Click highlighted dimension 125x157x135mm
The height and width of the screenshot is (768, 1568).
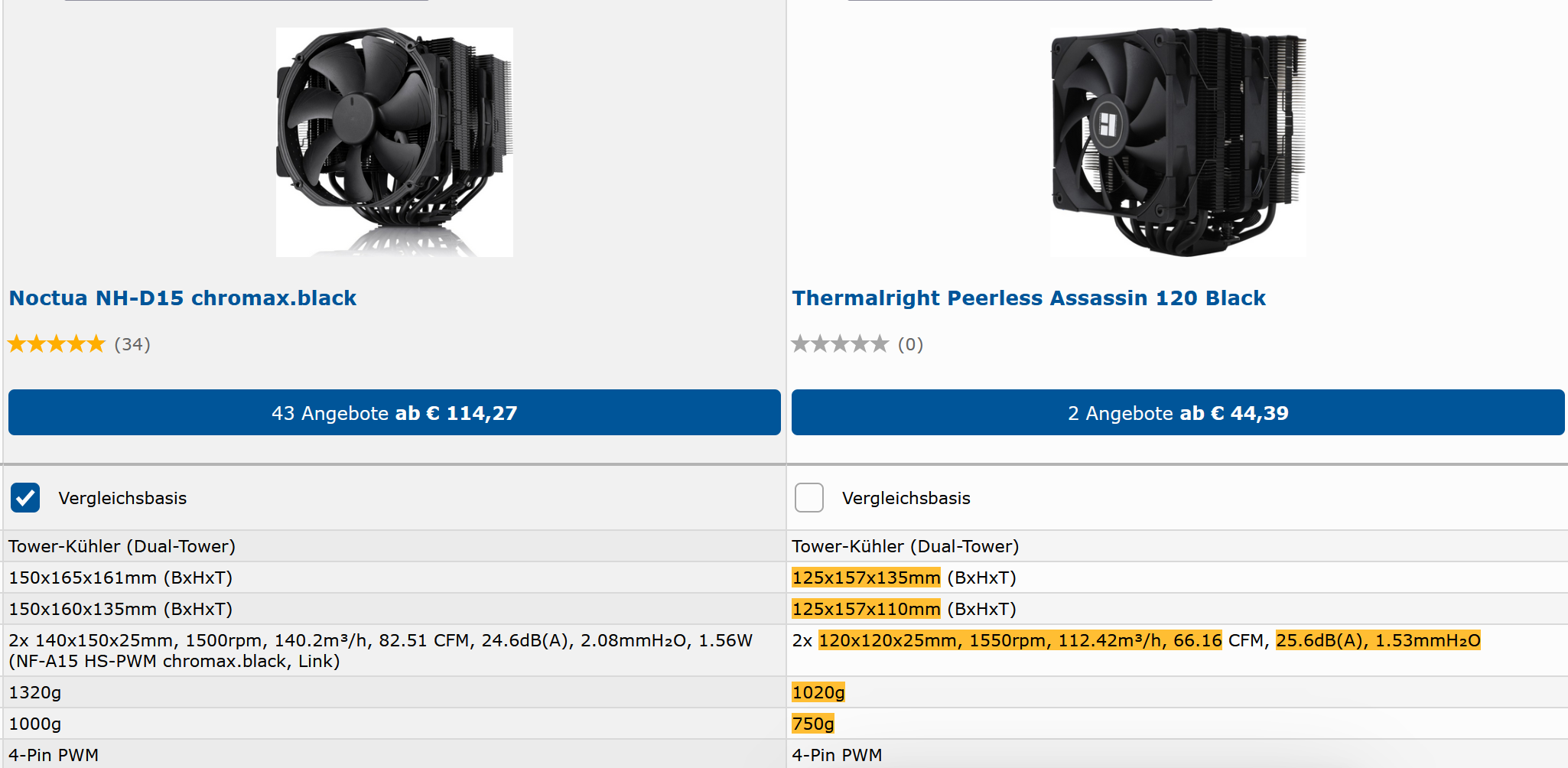tap(866, 578)
